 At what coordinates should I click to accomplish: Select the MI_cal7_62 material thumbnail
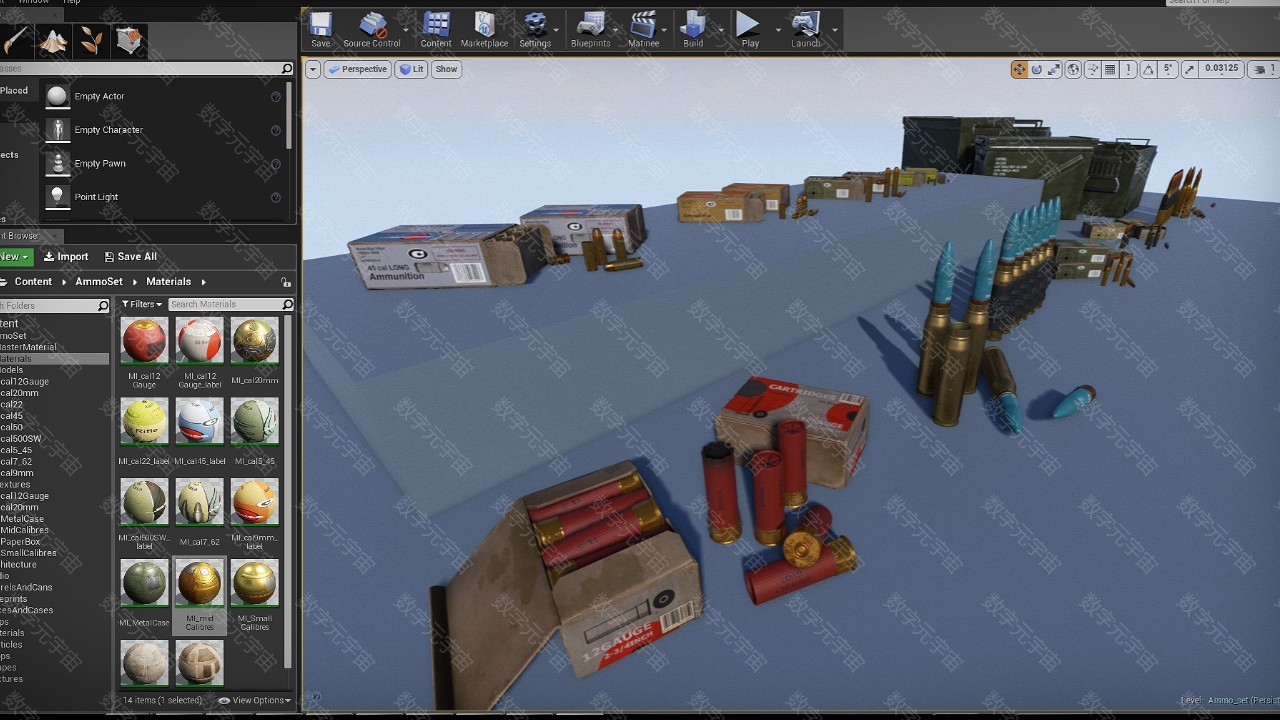click(199, 502)
